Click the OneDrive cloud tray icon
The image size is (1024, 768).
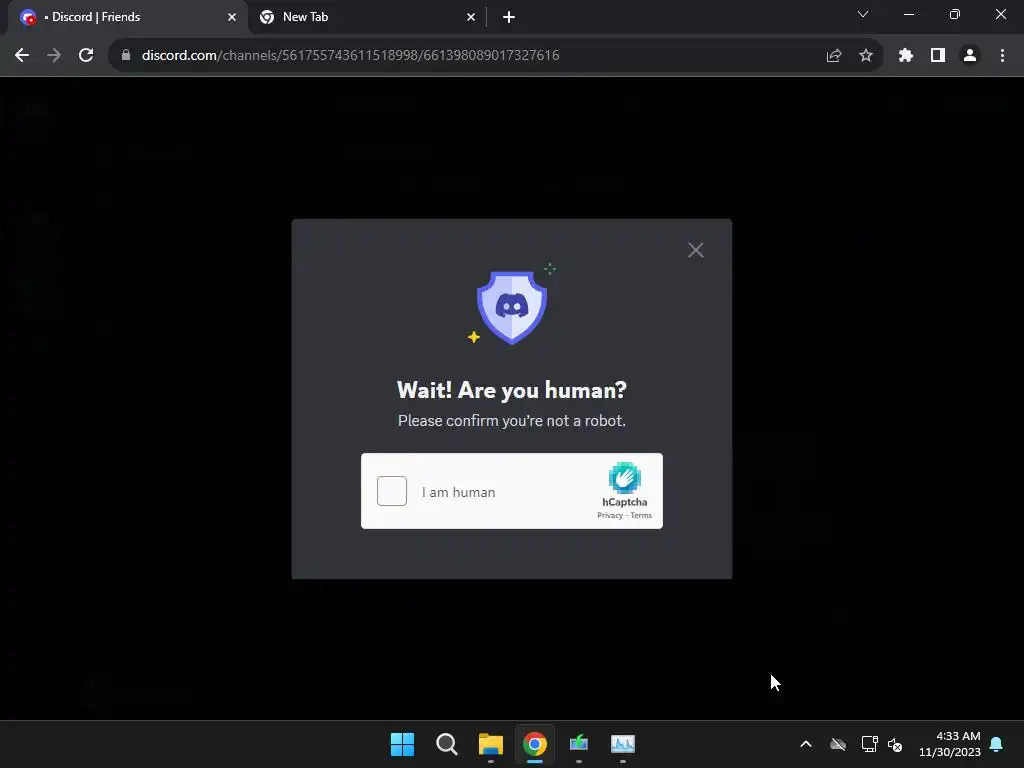pos(838,744)
